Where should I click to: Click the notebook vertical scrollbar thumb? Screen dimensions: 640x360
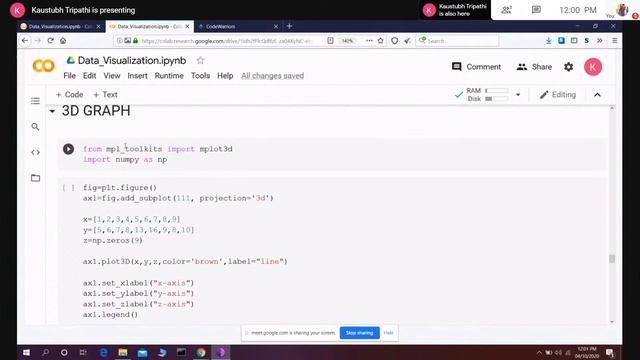point(611,259)
